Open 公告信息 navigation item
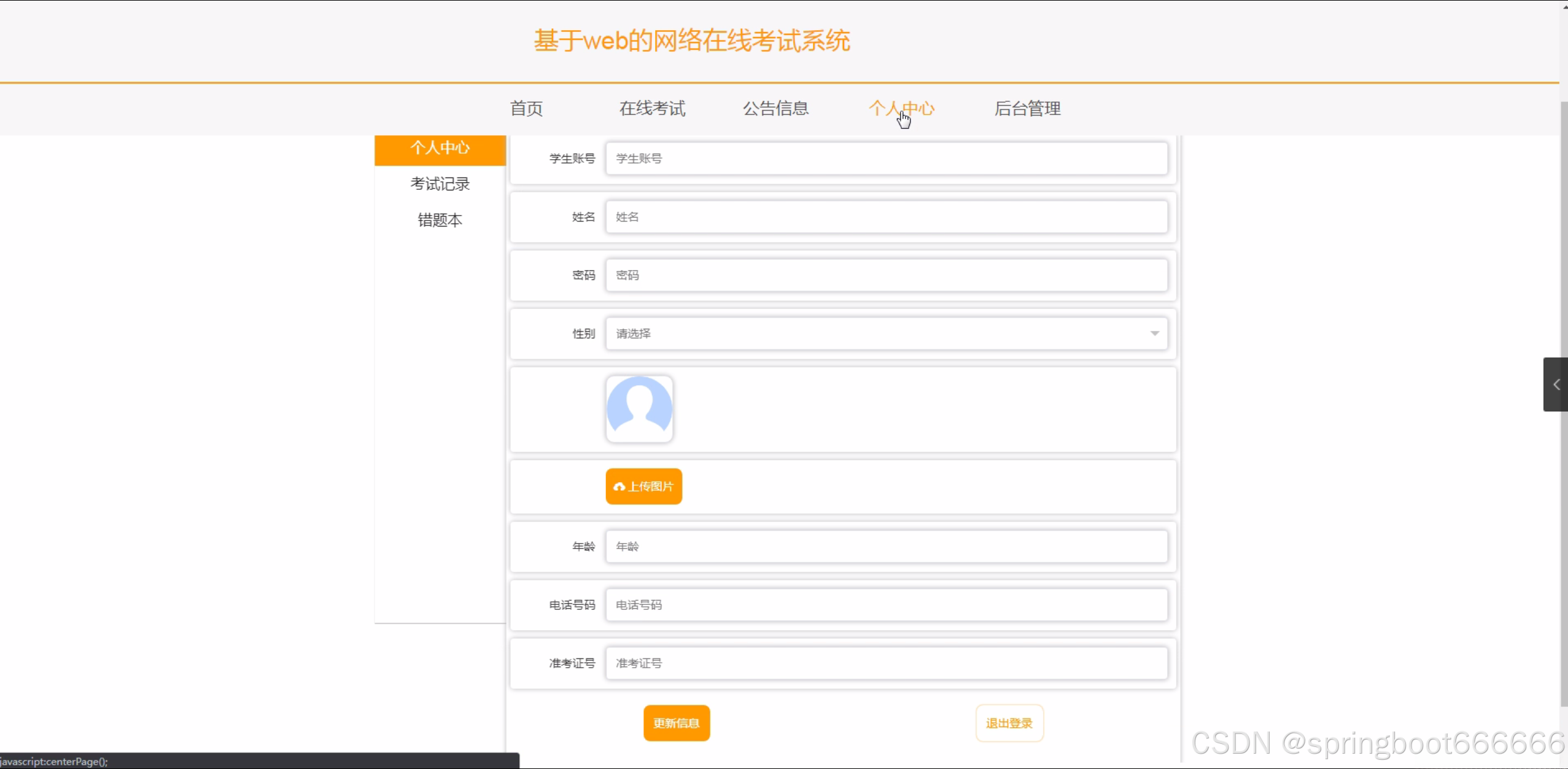 click(775, 109)
